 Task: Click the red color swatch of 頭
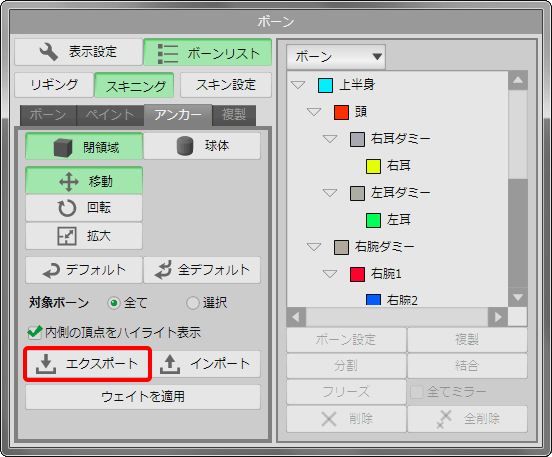(341, 112)
